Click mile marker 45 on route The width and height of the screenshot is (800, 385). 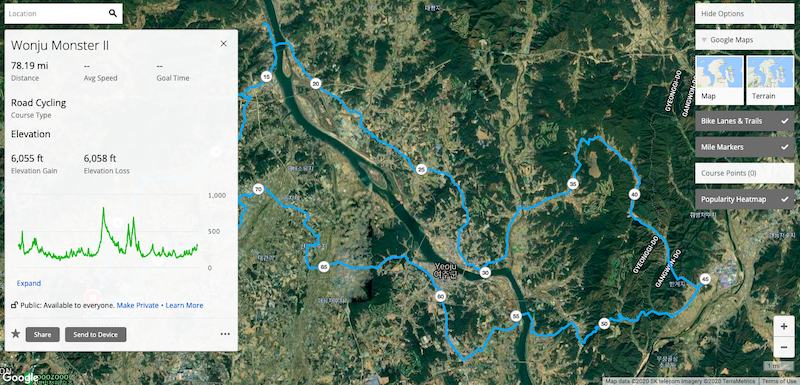tap(705, 279)
